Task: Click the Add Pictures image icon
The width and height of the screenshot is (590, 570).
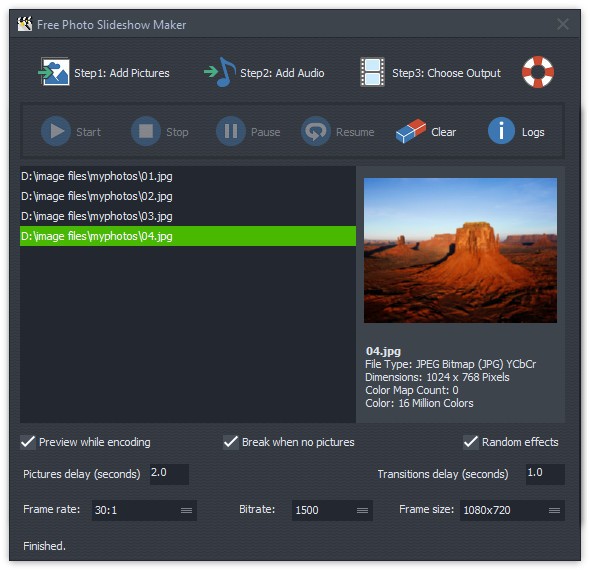Action: [x=54, y=71]
